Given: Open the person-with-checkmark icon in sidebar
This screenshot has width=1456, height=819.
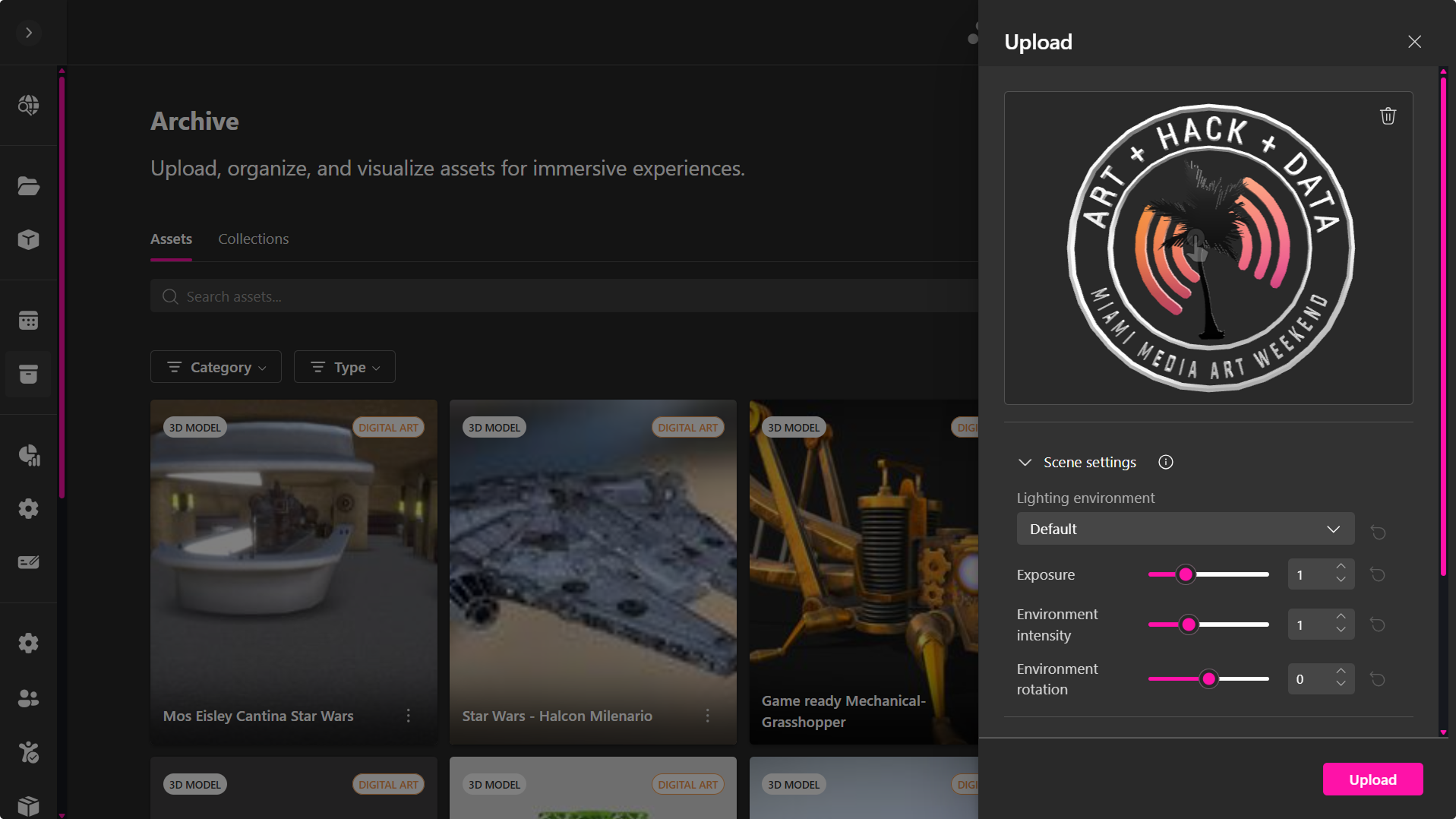Looking at the screenshot, I should (29, 752).
